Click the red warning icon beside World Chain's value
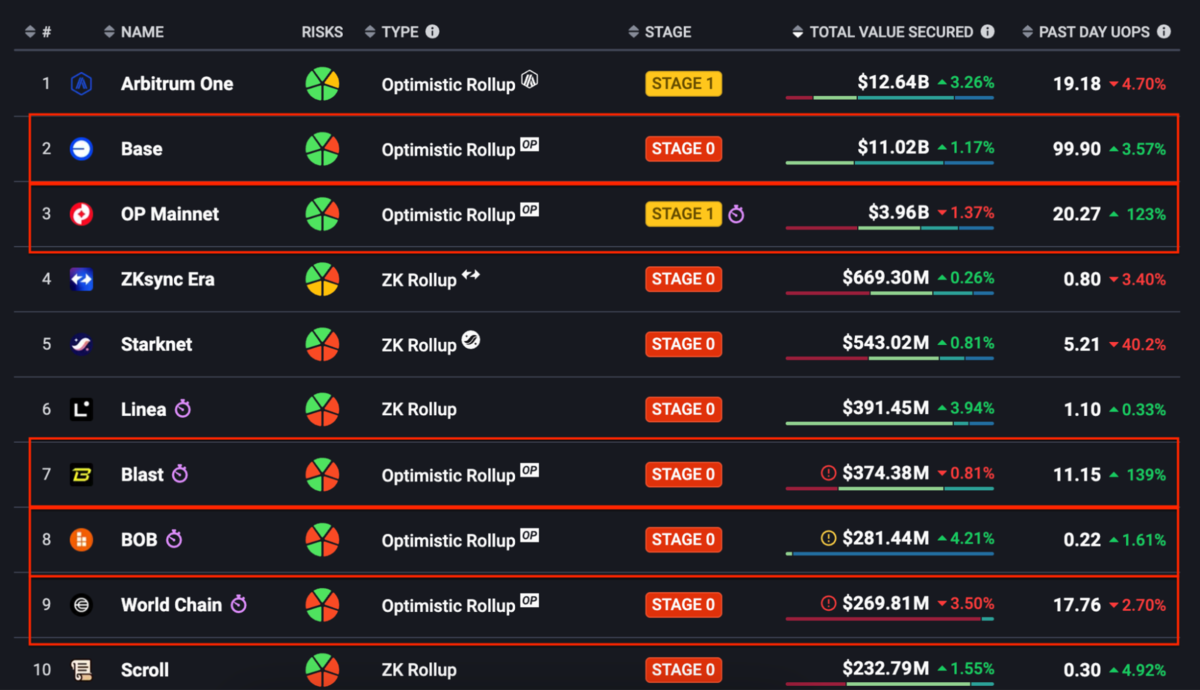 pyautogui.click(x=828, y=604)
